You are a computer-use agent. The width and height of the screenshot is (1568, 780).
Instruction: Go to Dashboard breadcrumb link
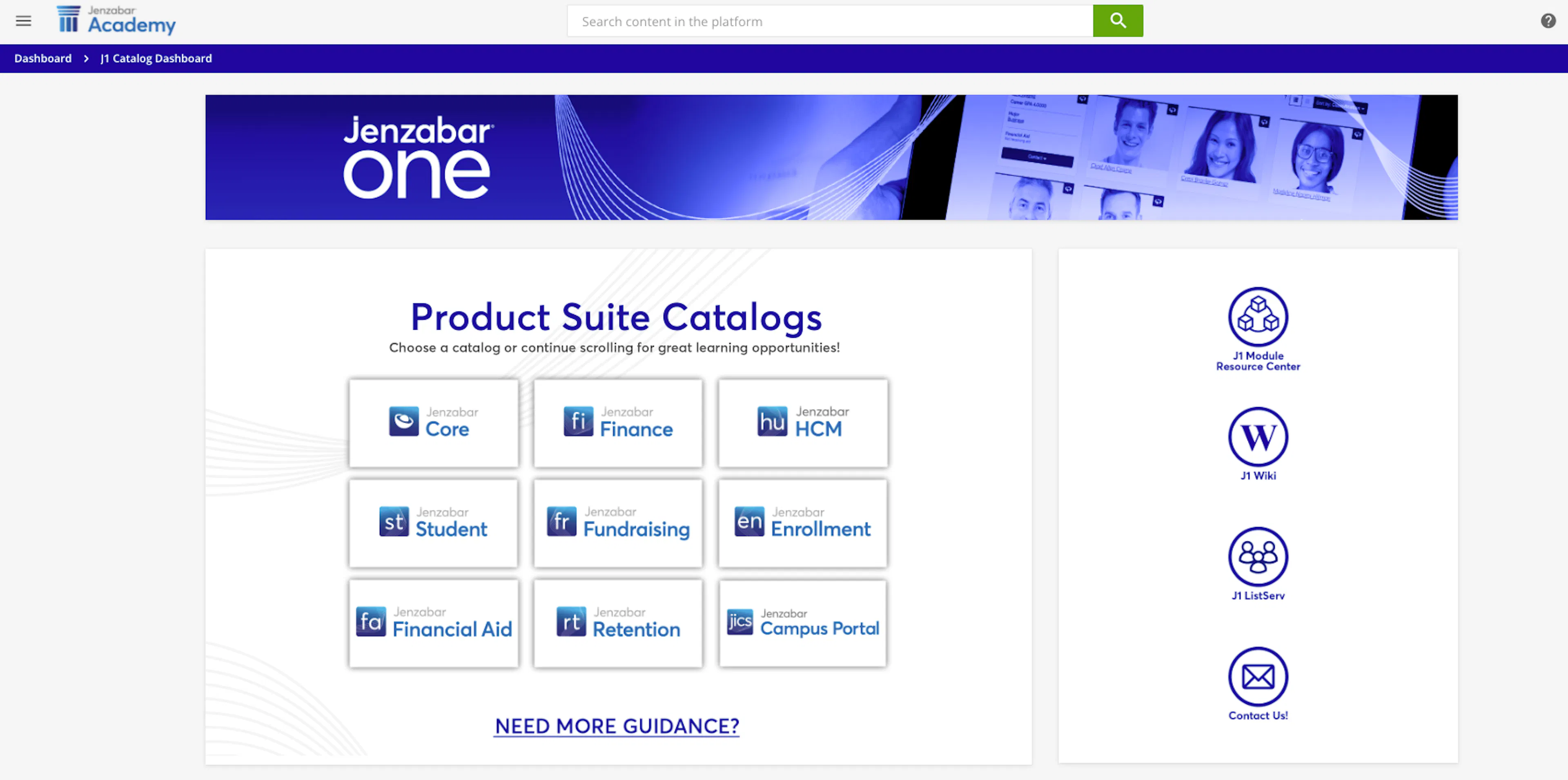tap(42, 58)
